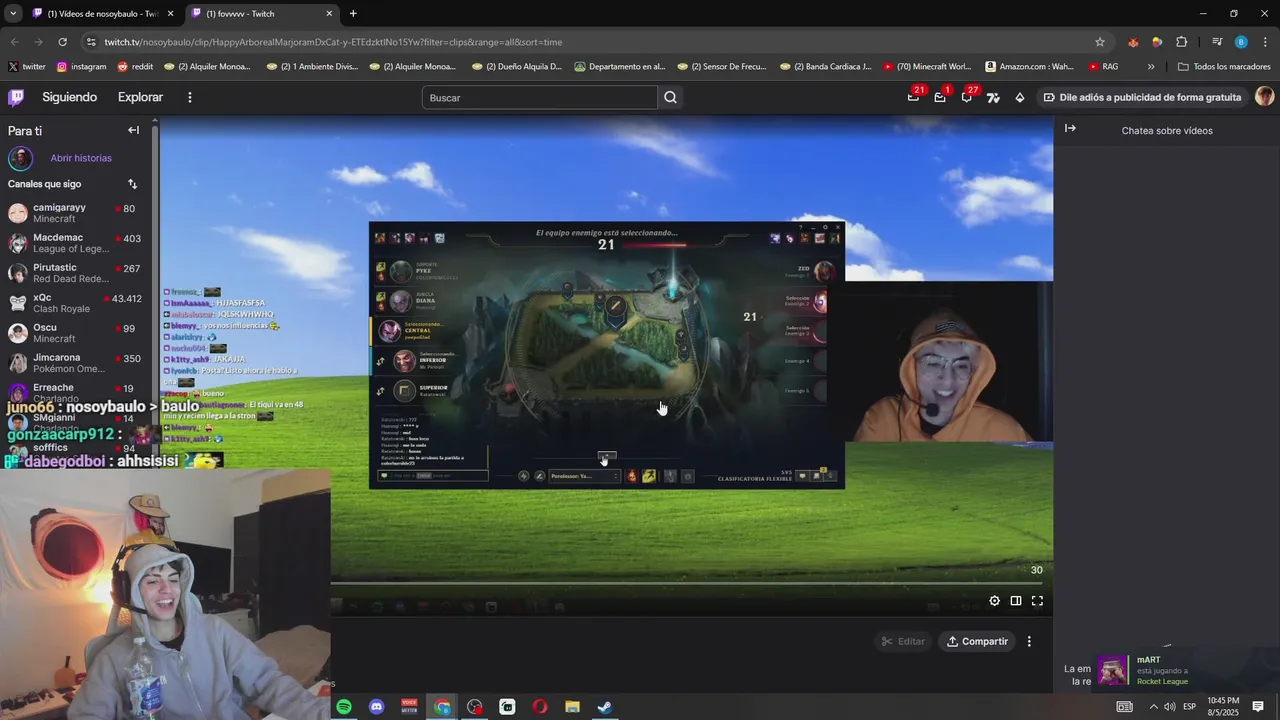Open the 7TV extension icon in Twitch header
Viewport: 1280px width, 720px height.
993,97
